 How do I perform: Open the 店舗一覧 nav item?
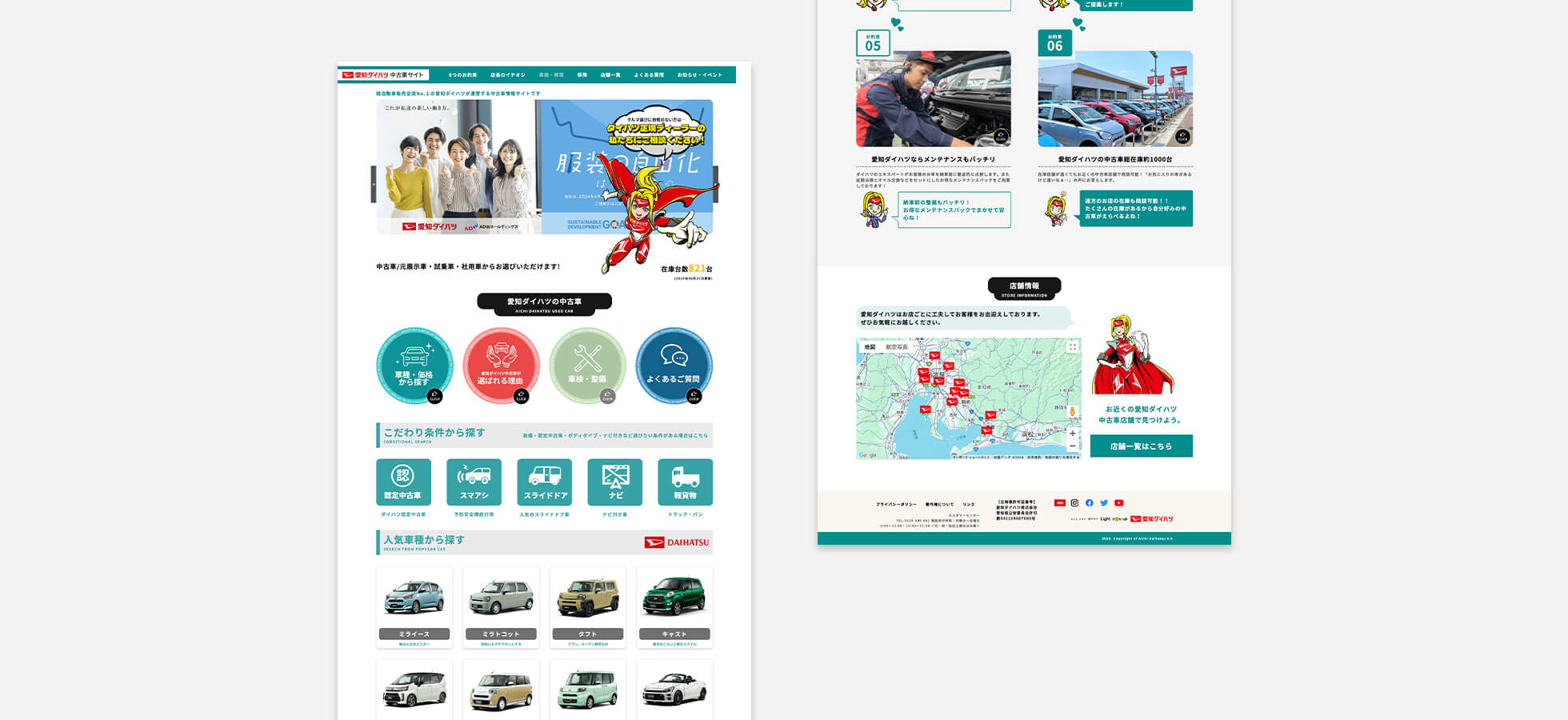tap(610, 75)
